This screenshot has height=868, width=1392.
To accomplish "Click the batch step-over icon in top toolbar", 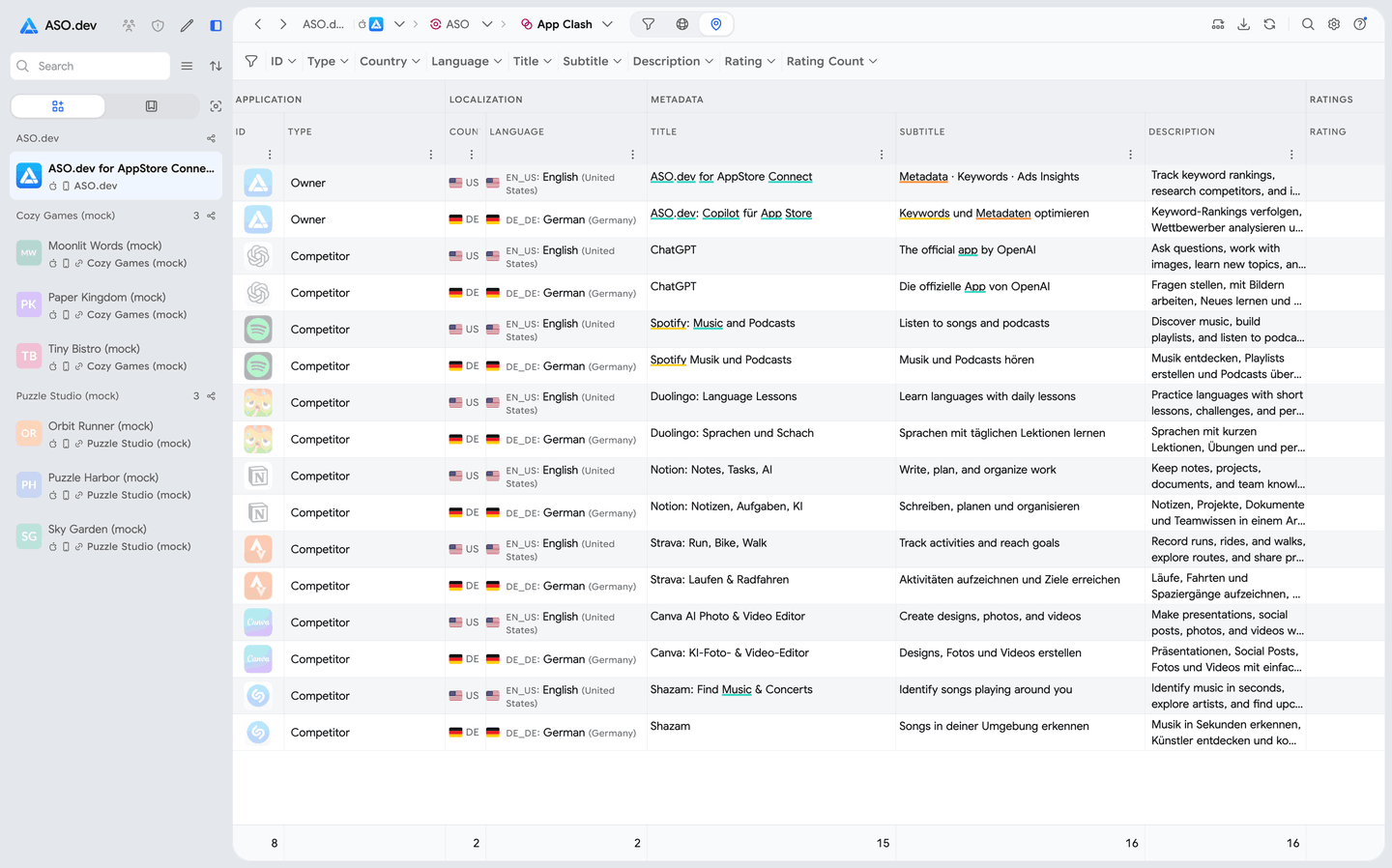I will (1218, 24).
